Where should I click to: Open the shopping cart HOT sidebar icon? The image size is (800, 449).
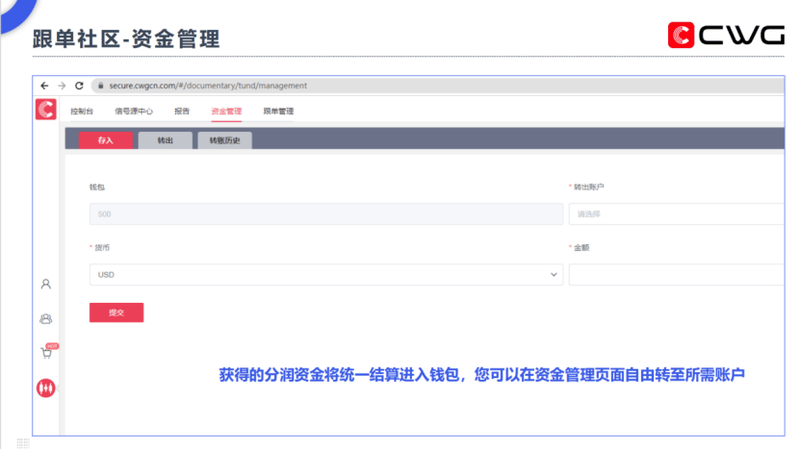(48, 351)
